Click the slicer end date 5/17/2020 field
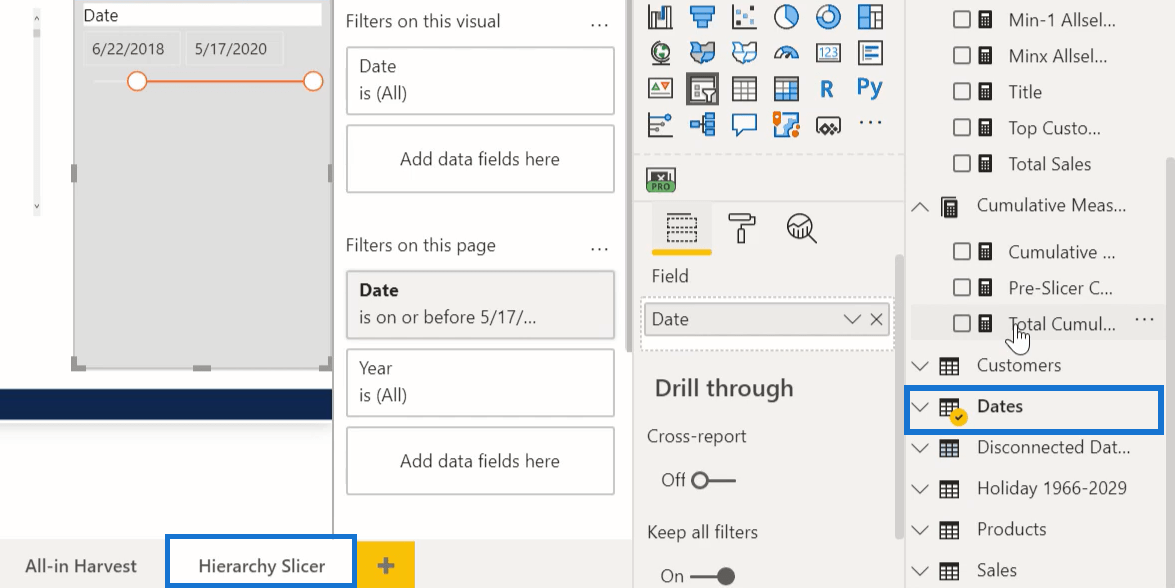Image resolution: width=1175 pixels, height=588 pixels. pyautogui.click(x=235, y=49)
